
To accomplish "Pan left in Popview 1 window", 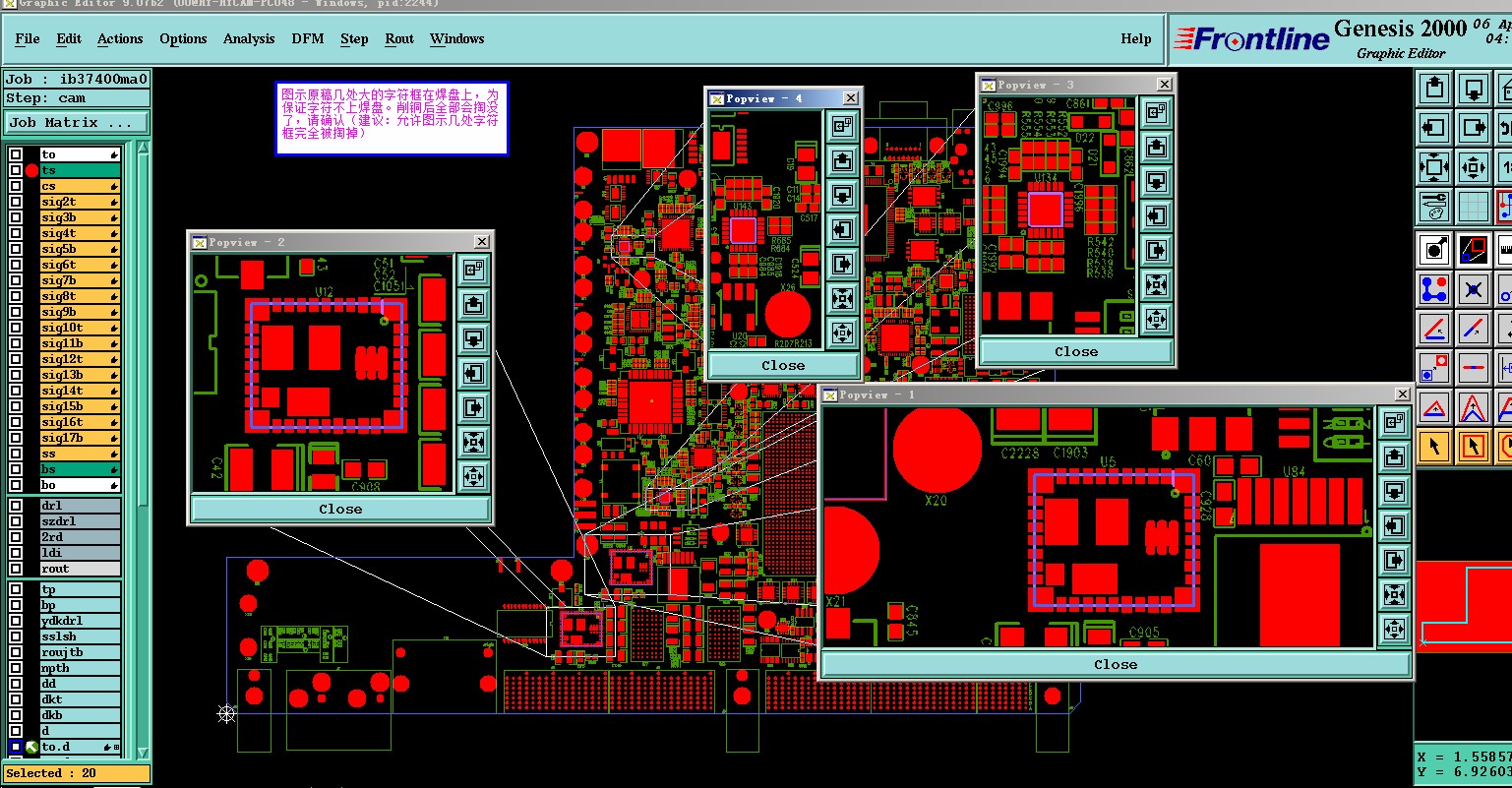I will click(1393, 525).
